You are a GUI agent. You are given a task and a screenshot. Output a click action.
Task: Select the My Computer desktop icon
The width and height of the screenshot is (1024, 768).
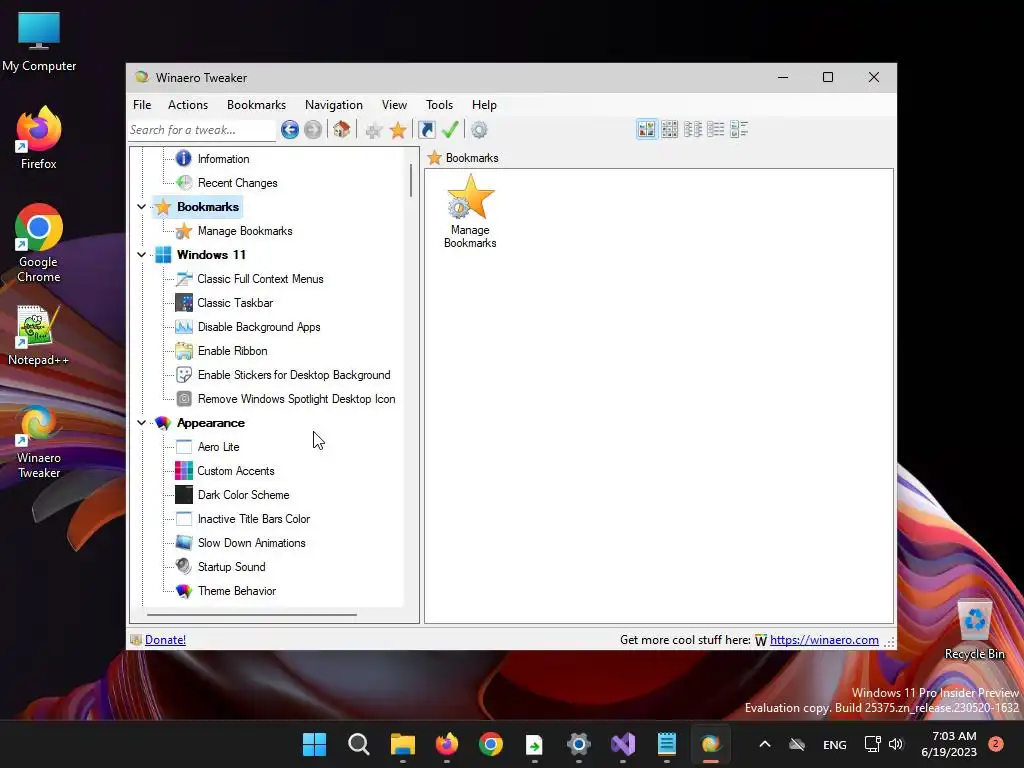[39, 42]
